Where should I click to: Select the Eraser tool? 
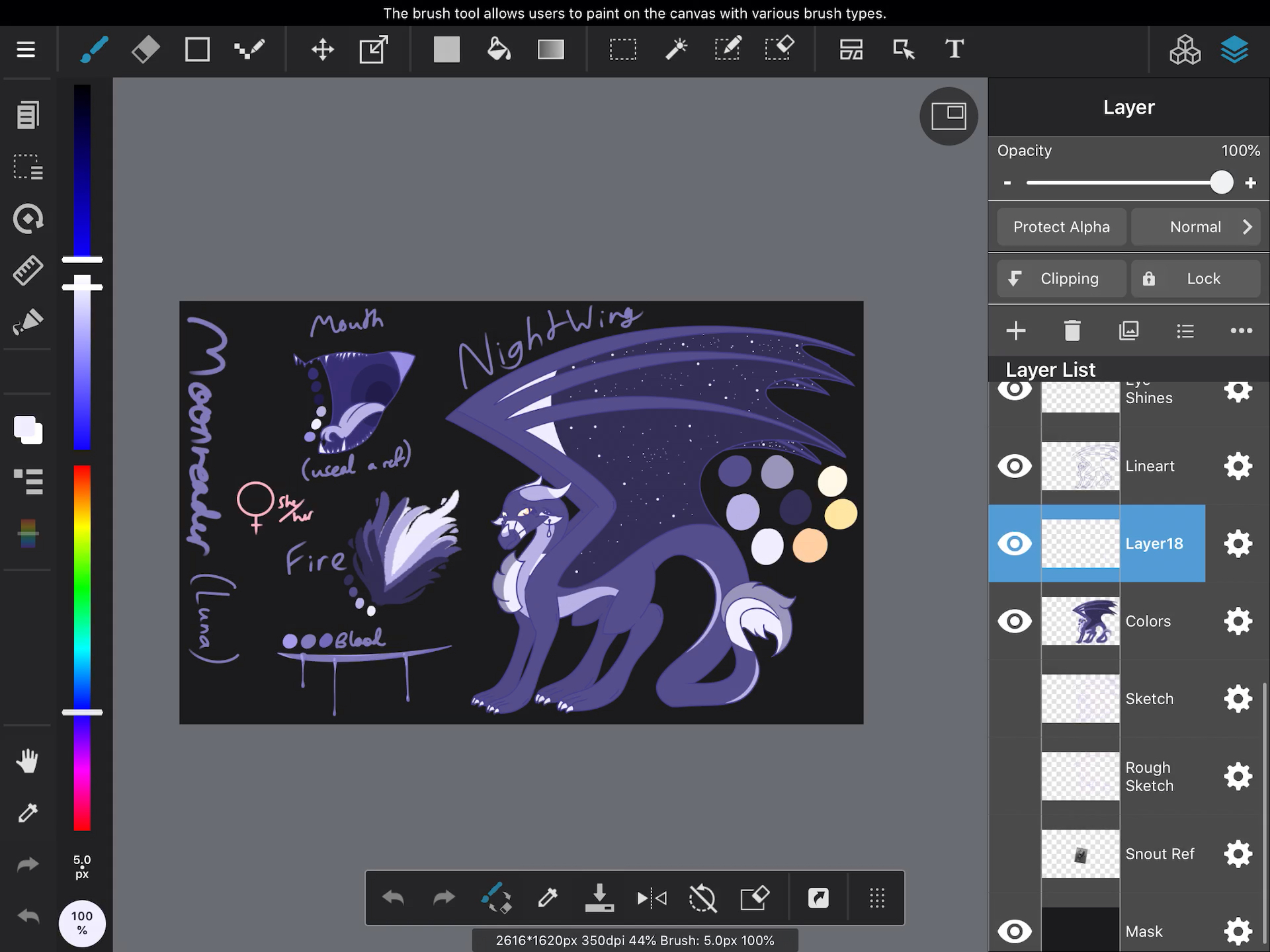146,50
